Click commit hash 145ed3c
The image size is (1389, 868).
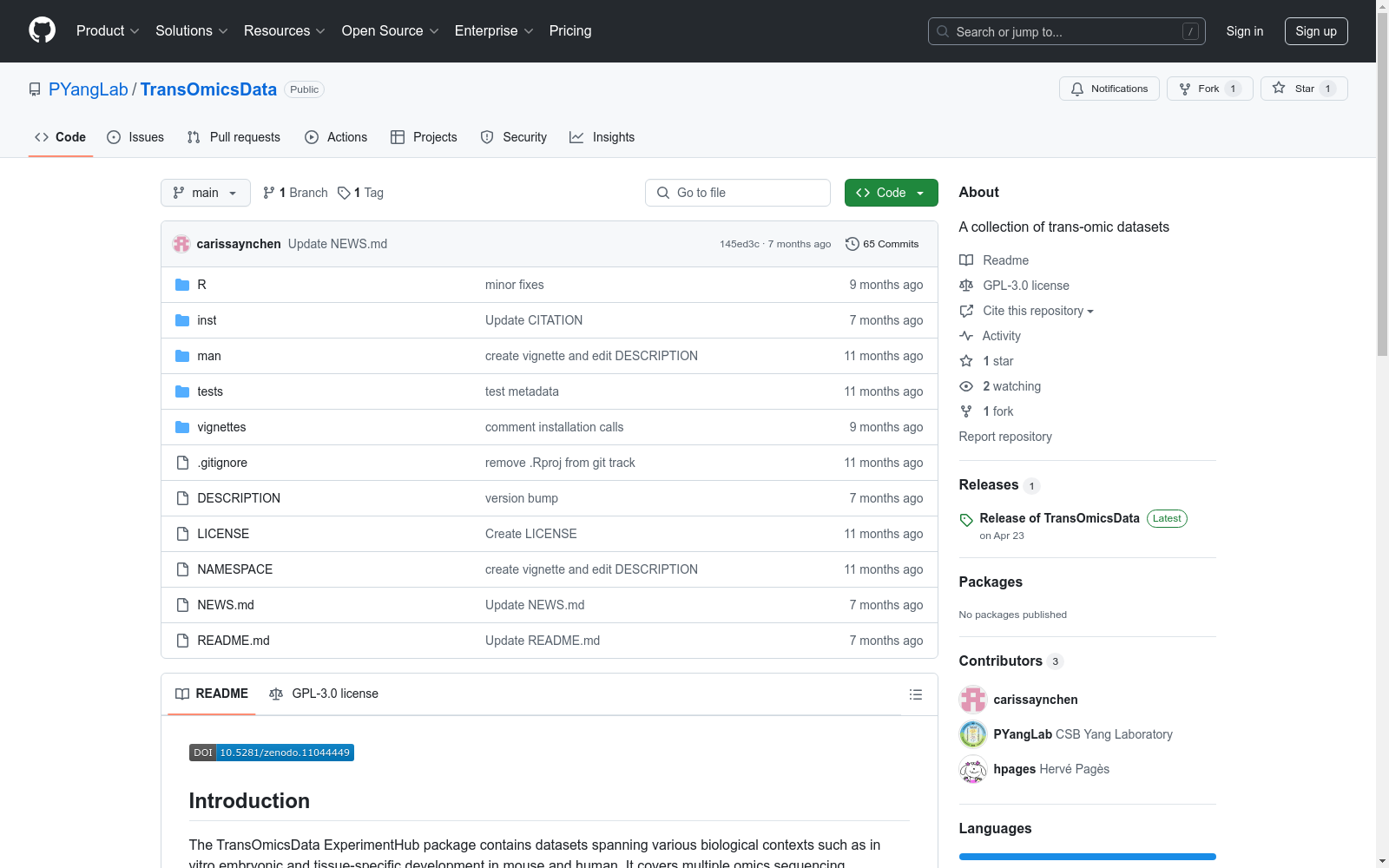click(740, 244)
